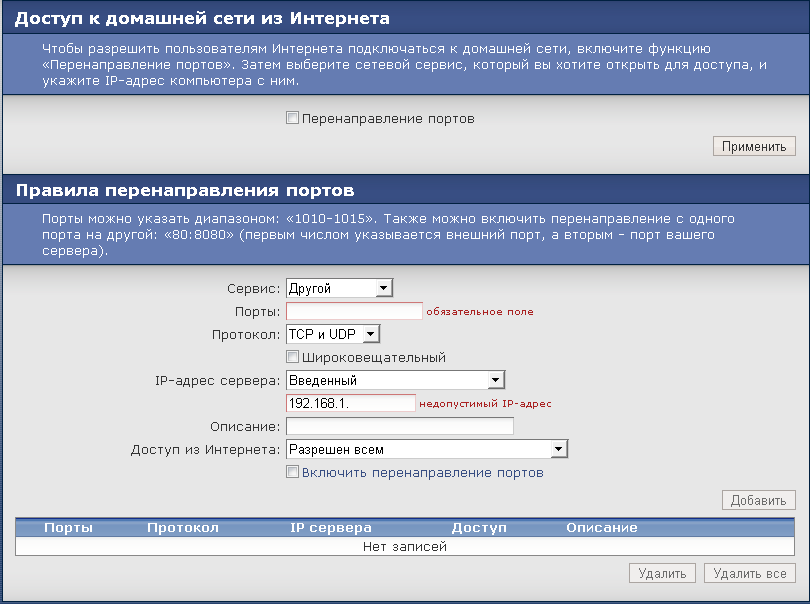Open the Сервис dropdown showing Другой
Image resolution: width=810 pixels, height=604 pixels.
[340, 288]
